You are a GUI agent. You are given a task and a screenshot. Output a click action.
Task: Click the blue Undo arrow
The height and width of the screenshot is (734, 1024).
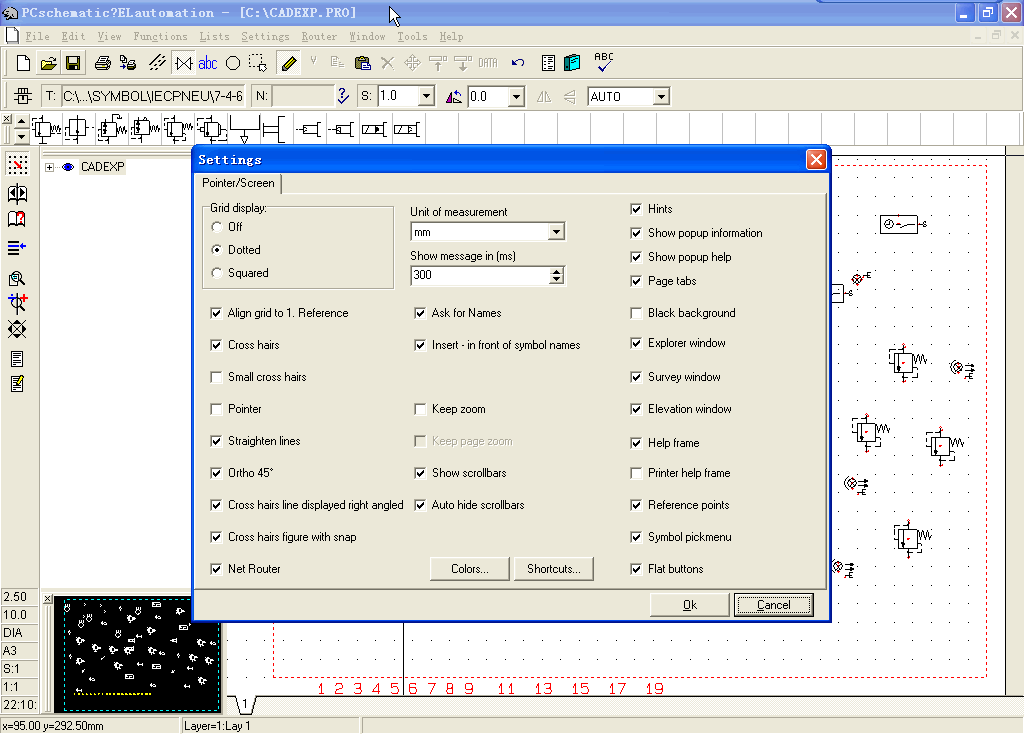(518, 63)
